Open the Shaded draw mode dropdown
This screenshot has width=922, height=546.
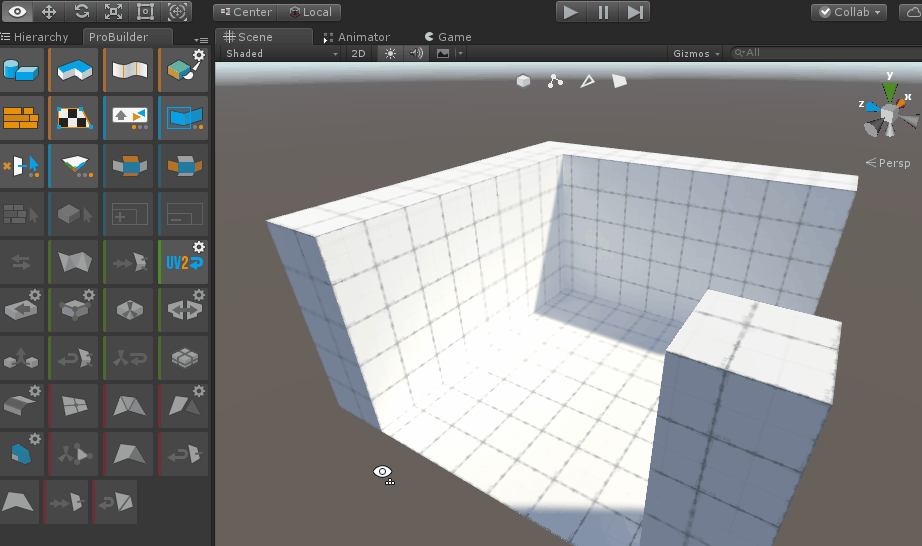[281, 53]
